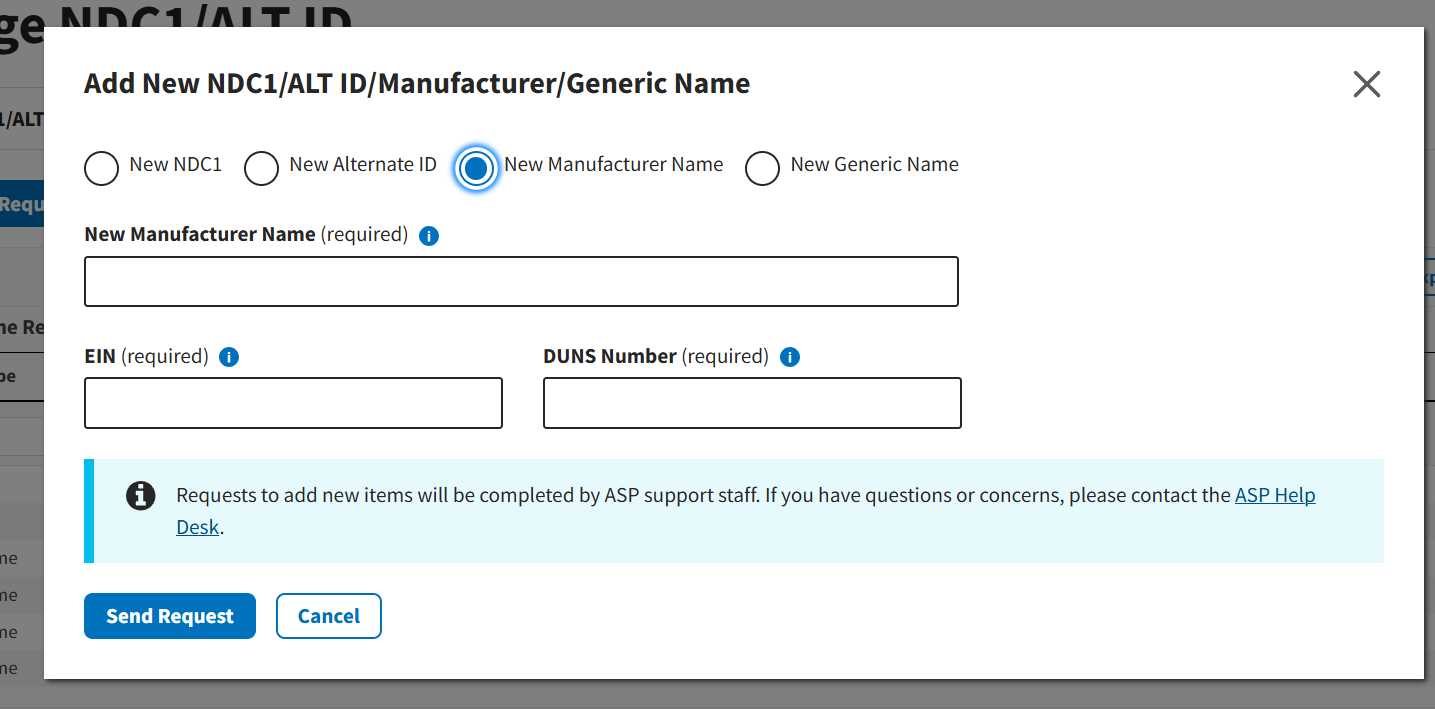Click the dialog title heading text
This screenshot has width=1435, height=709.
417,83
